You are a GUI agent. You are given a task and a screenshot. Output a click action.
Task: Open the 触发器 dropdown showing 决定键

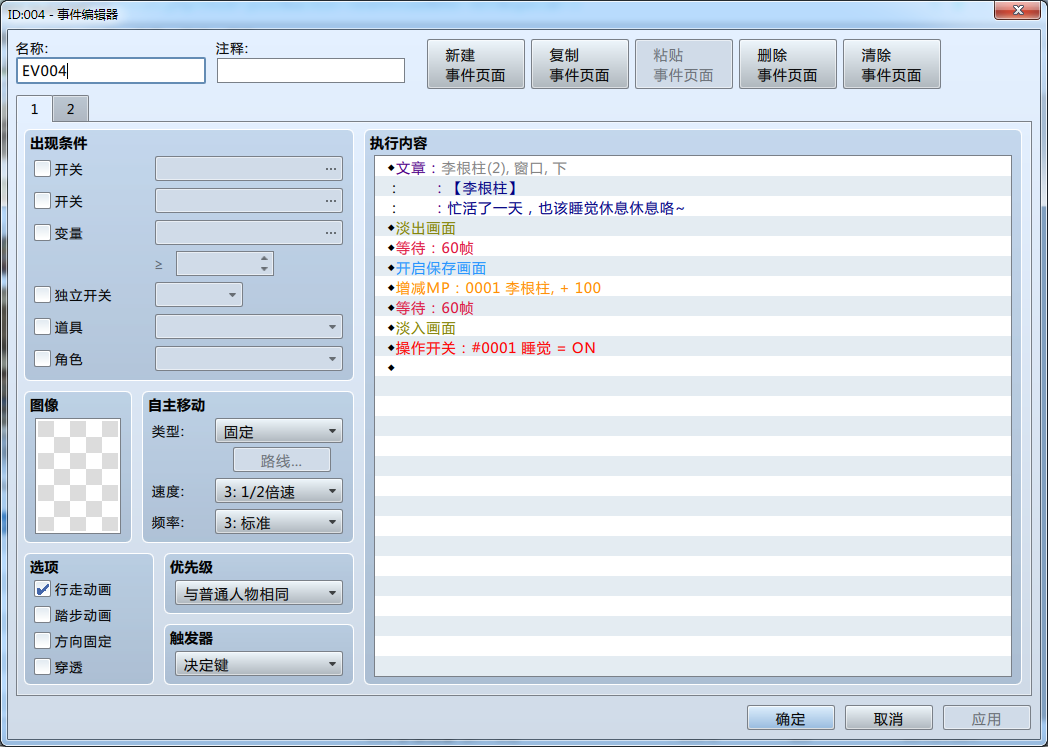[259, 664]
